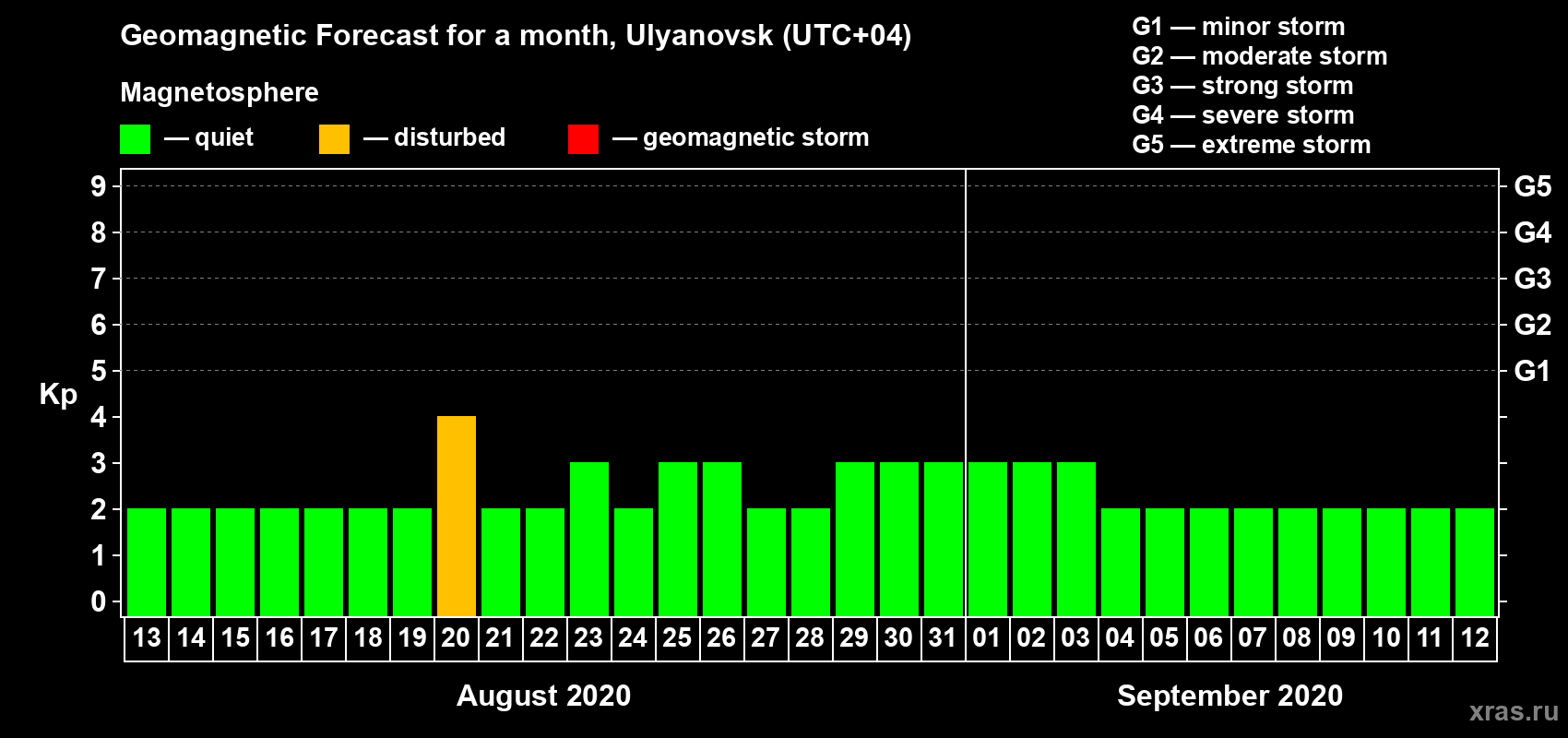
Task: Click the G4 right axis label
Action: pos(1533,232)
